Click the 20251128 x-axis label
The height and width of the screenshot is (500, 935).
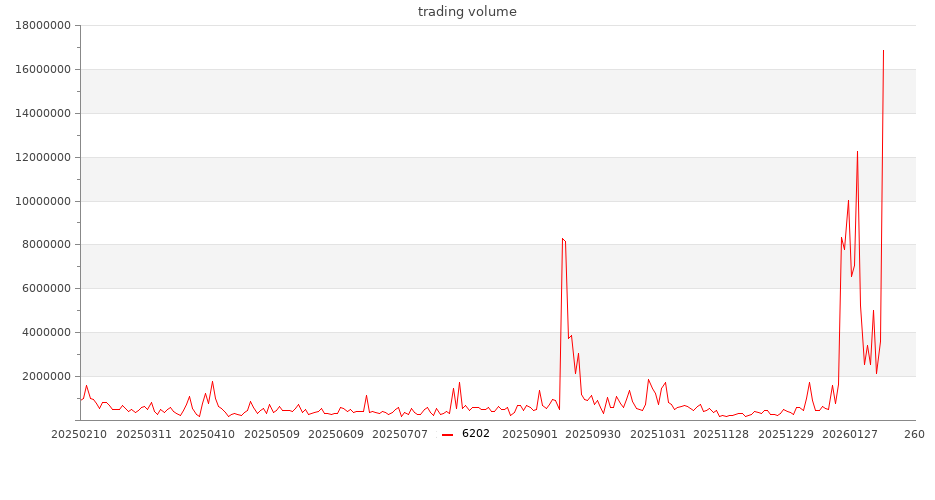[721, 434]
